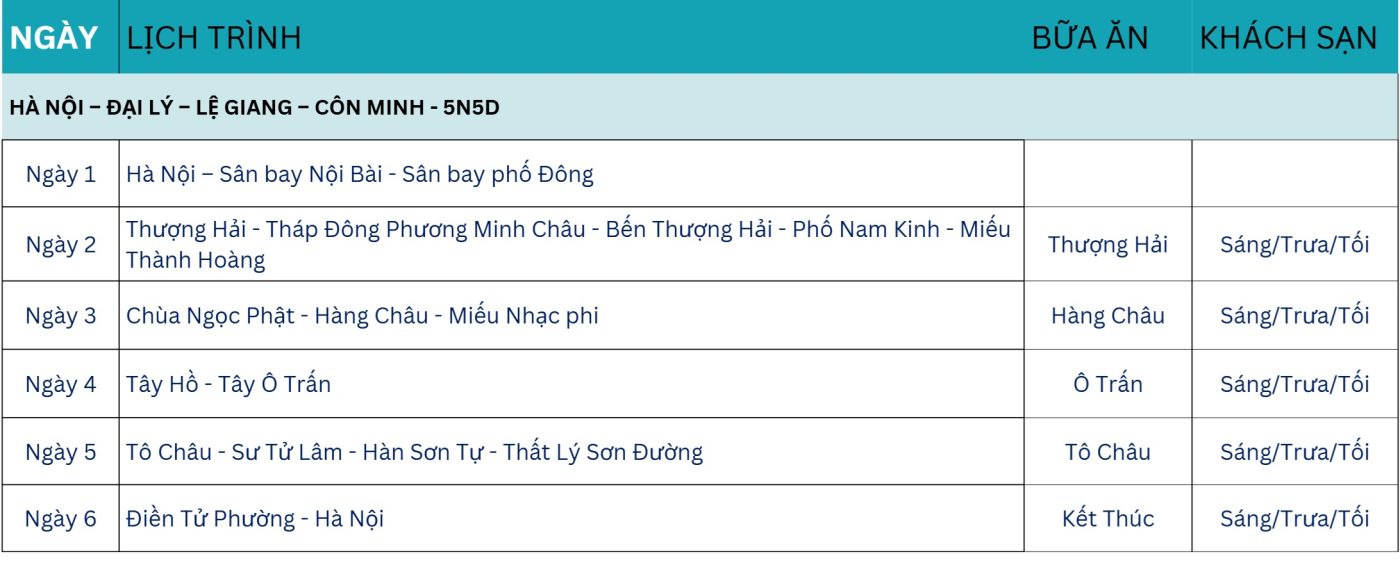Screen dimensions: 1400x579
Task: Click the Thượng Hải meal cell
Action: 1108,244
